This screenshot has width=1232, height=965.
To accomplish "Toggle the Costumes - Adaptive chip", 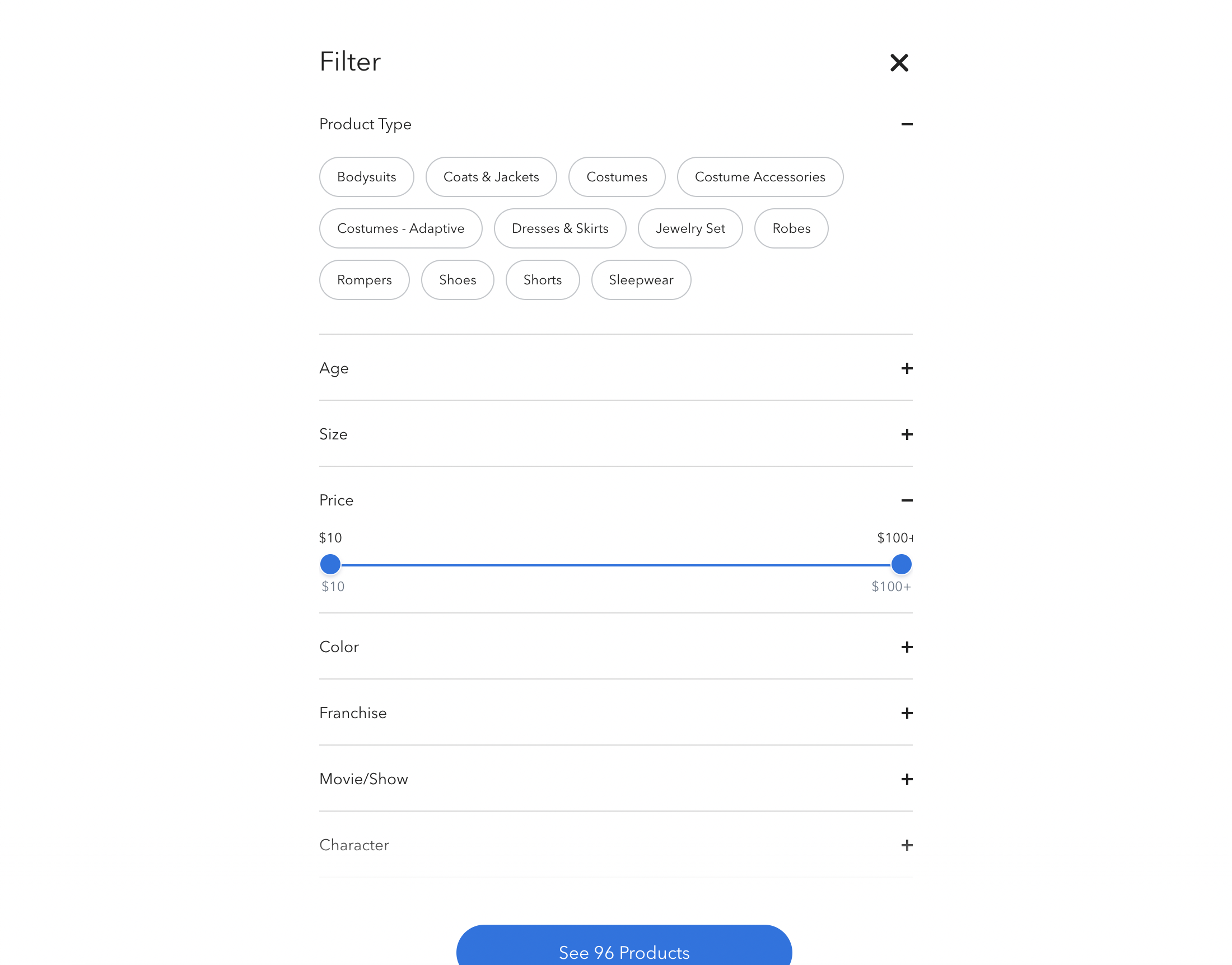I will tap(400, 228).
